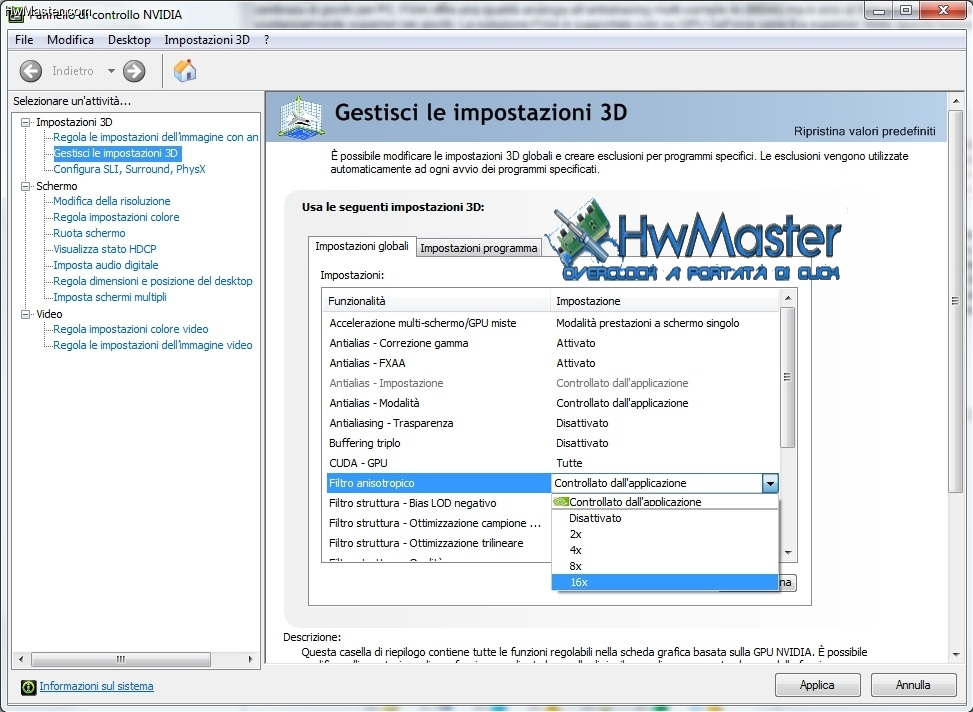Select Antialias - Correzione gamma row
This screenshot has width=973, height=712.
point(552,343)
